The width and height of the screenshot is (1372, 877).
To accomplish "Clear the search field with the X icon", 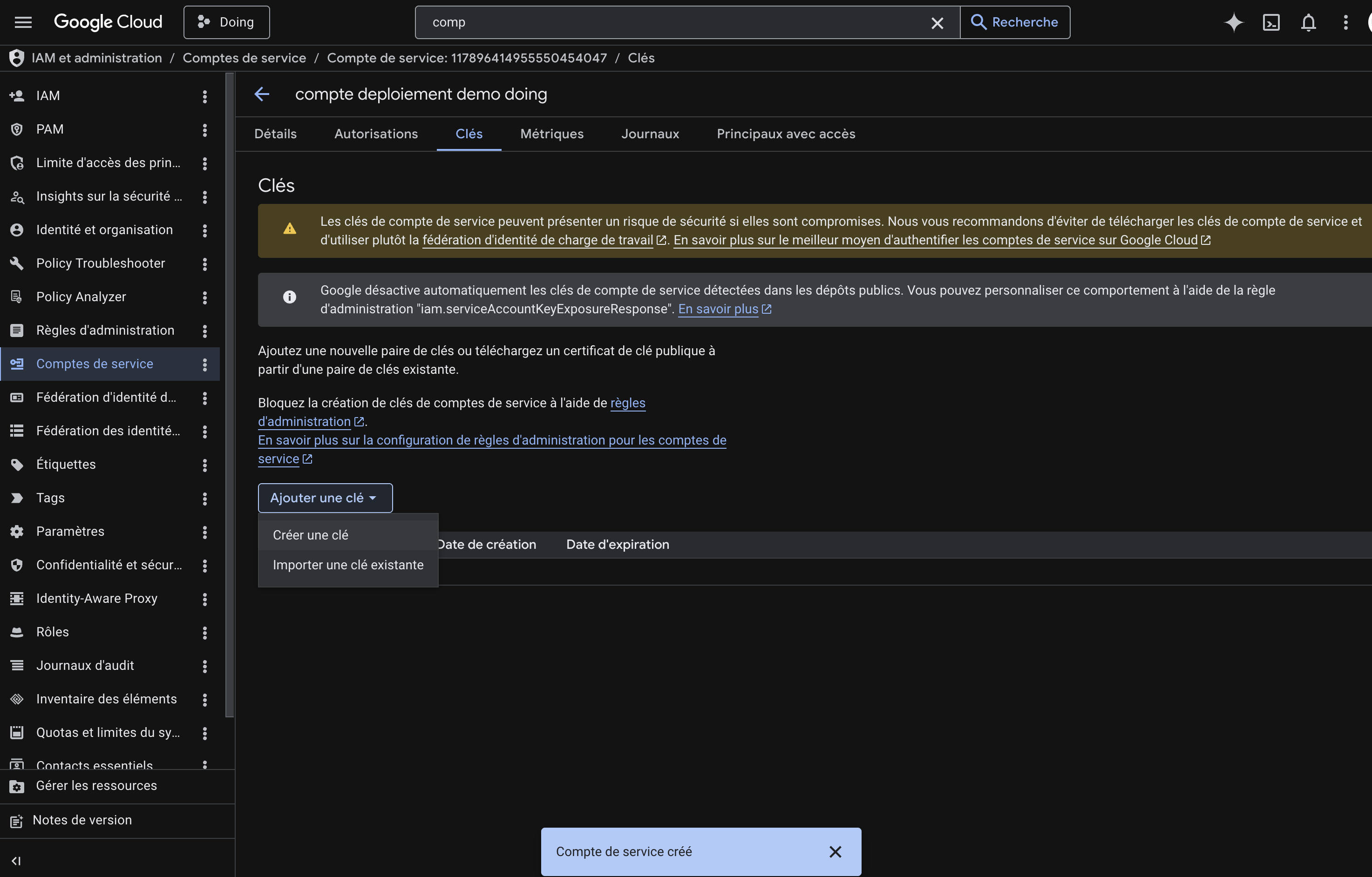I will coord(937,23).
